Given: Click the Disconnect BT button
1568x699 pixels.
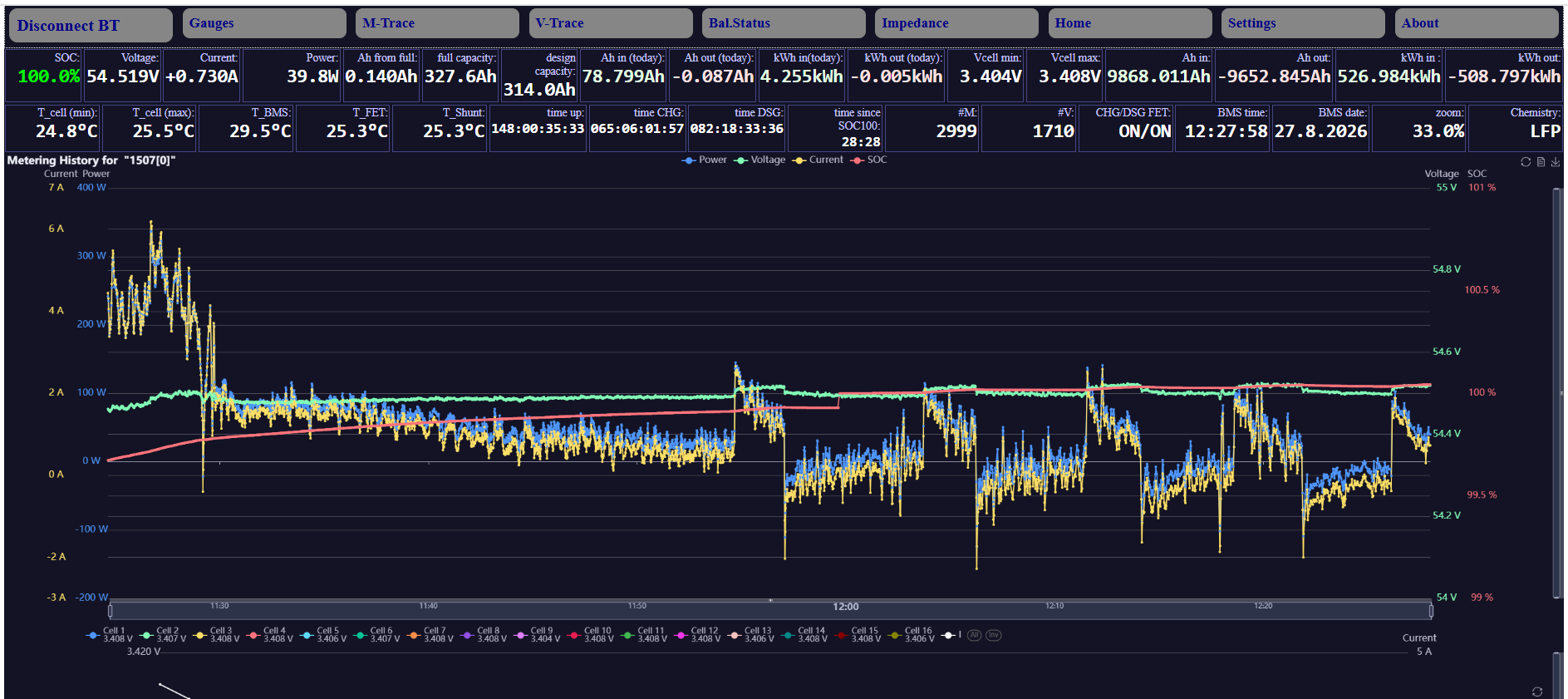Looking at the screenshot, I should pyautogui.click(x=91, y=25).
